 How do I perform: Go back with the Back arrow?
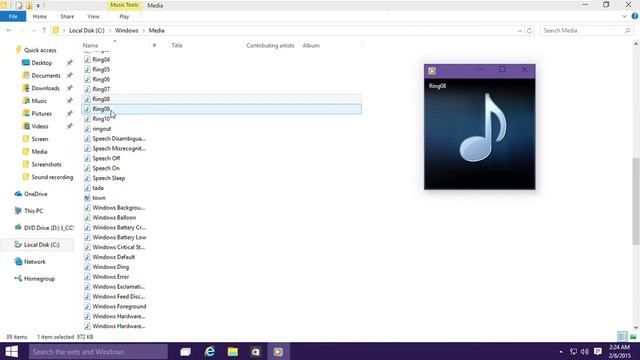click(9, 30)
